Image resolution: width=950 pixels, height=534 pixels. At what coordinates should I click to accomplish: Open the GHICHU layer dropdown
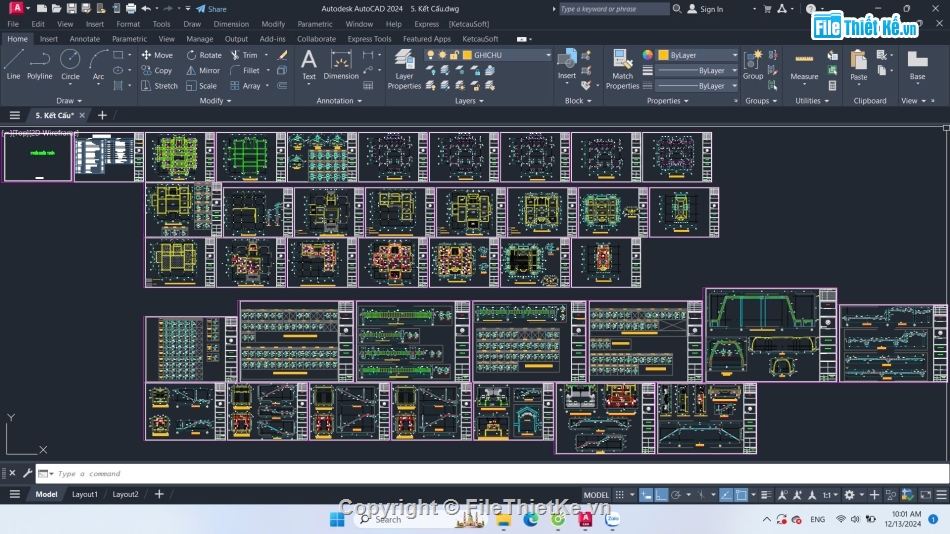click(x=548, y=55)
